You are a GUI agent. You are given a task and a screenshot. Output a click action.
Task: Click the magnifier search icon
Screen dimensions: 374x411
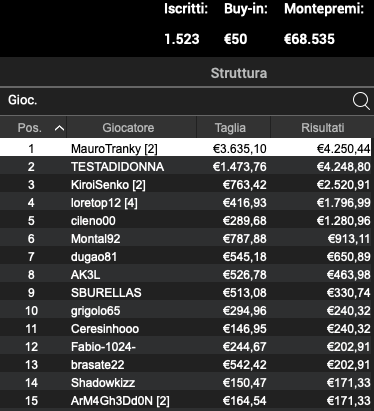[x=361, y=101]
